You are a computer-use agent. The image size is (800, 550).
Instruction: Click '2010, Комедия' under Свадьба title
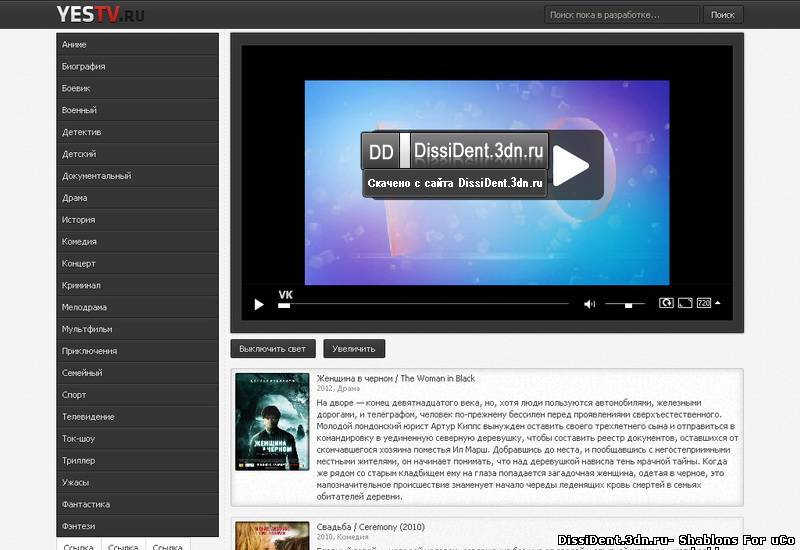click(342, 537)
